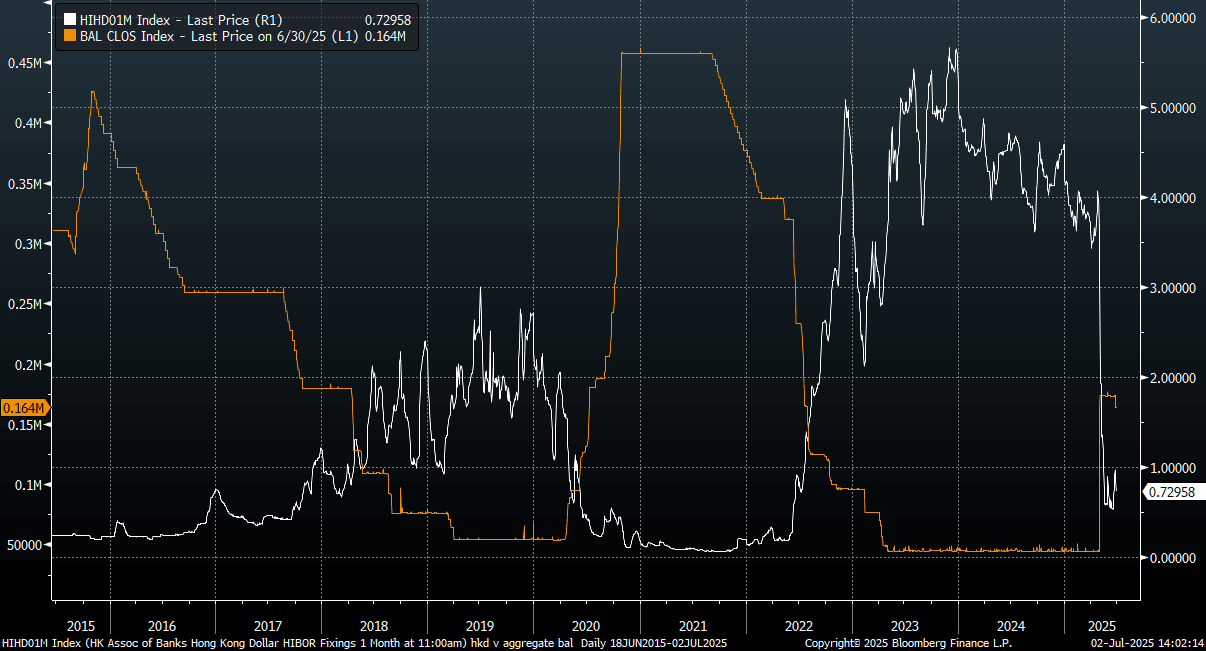Click the orange 0.164M left axis tag
The width and height of the screenshot is (1206, 651).
(23, 408)
